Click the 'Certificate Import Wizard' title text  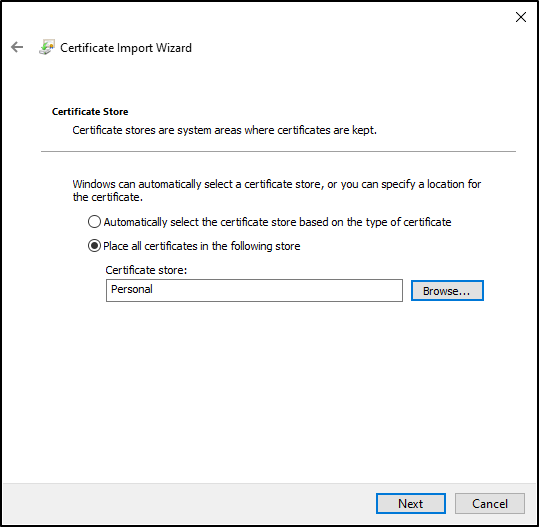pyautogui.click(x=126, y=48)
